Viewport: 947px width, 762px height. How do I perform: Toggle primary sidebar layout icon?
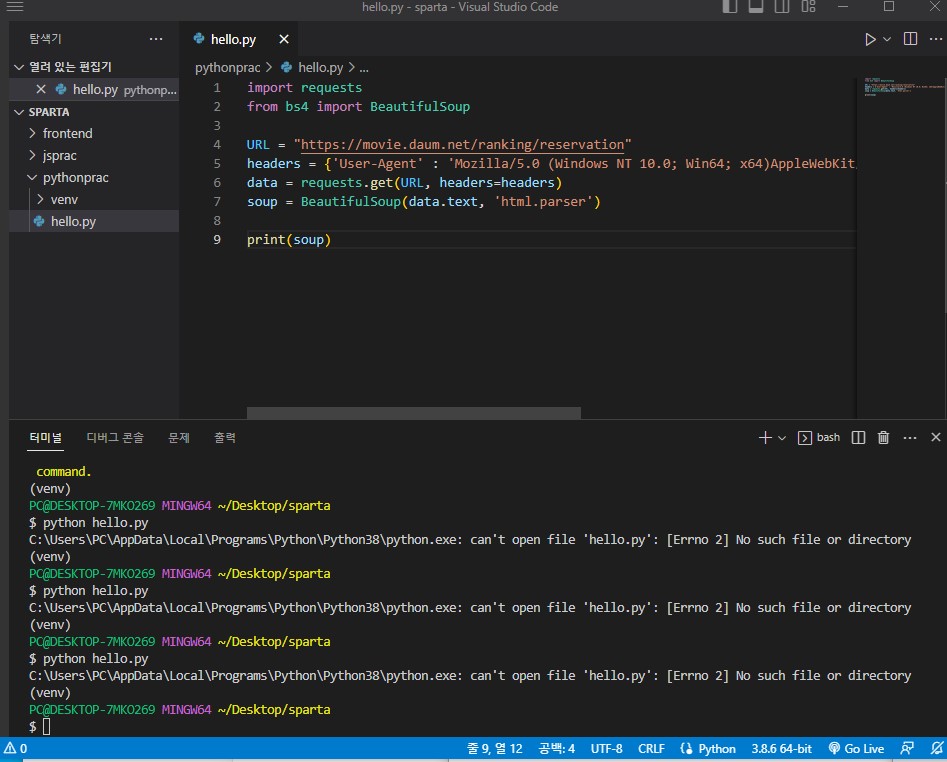click(x=730, y=7)
